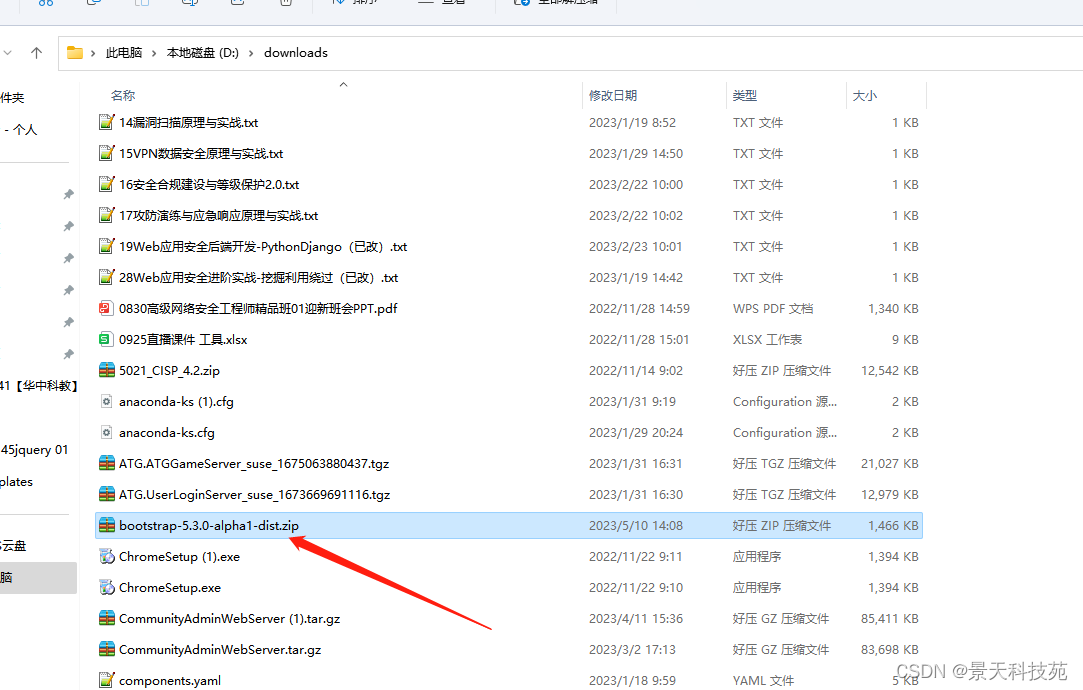The height and width of the screenshot is (690, 1083).
Task: Click the installer icon of ChromeSetup (1).exe
Action: click(x=106, y=557)
